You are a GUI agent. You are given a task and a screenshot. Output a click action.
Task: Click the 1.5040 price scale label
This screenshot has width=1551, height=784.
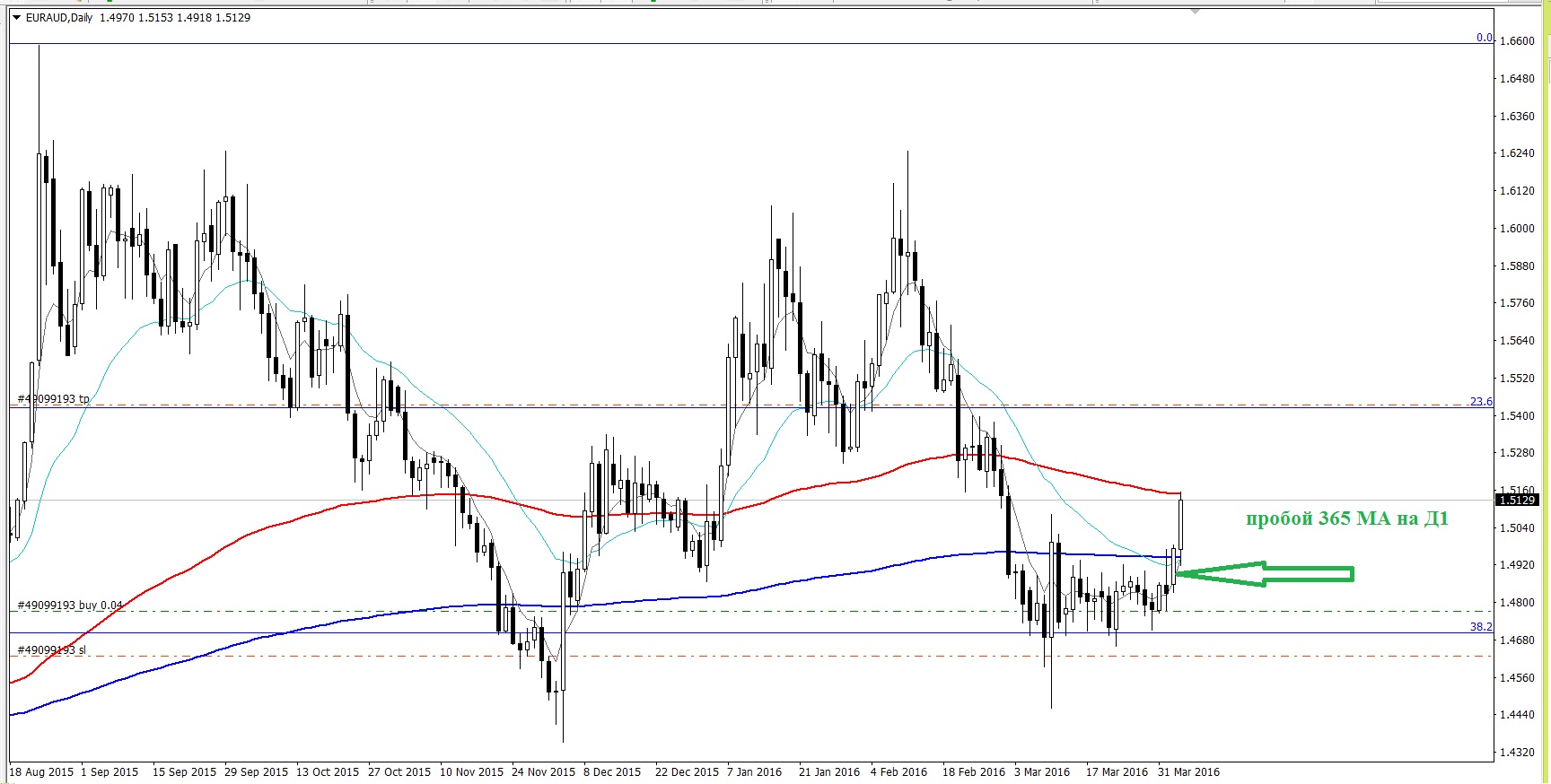coord(1517,527)
